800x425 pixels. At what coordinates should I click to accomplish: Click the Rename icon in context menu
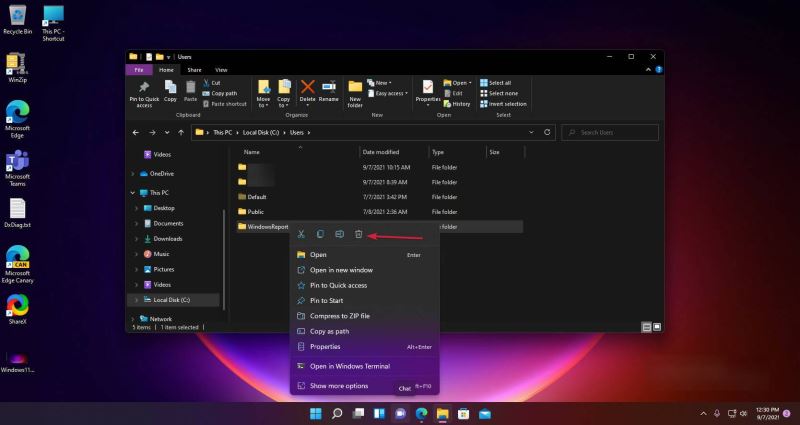[x=339, y=234]
